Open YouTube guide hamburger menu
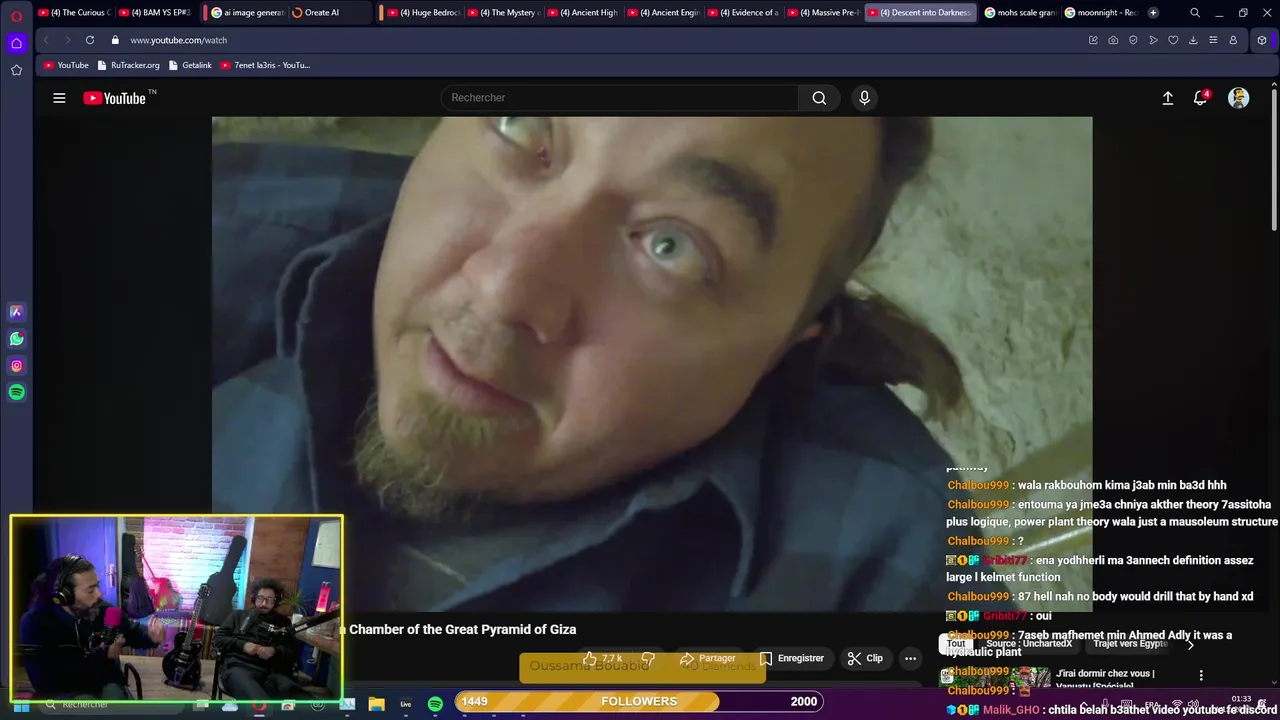The height and width of the screenshot is (720, 1280). click(x=59, y=98)
